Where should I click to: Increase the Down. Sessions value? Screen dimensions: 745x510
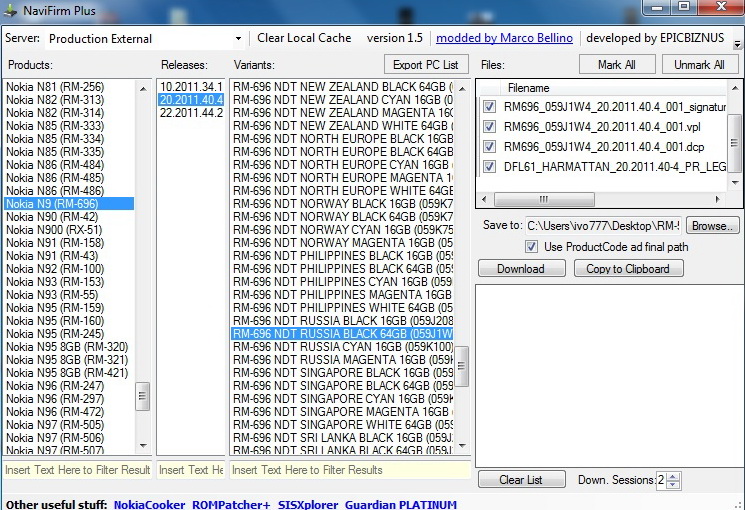[673, 476]
